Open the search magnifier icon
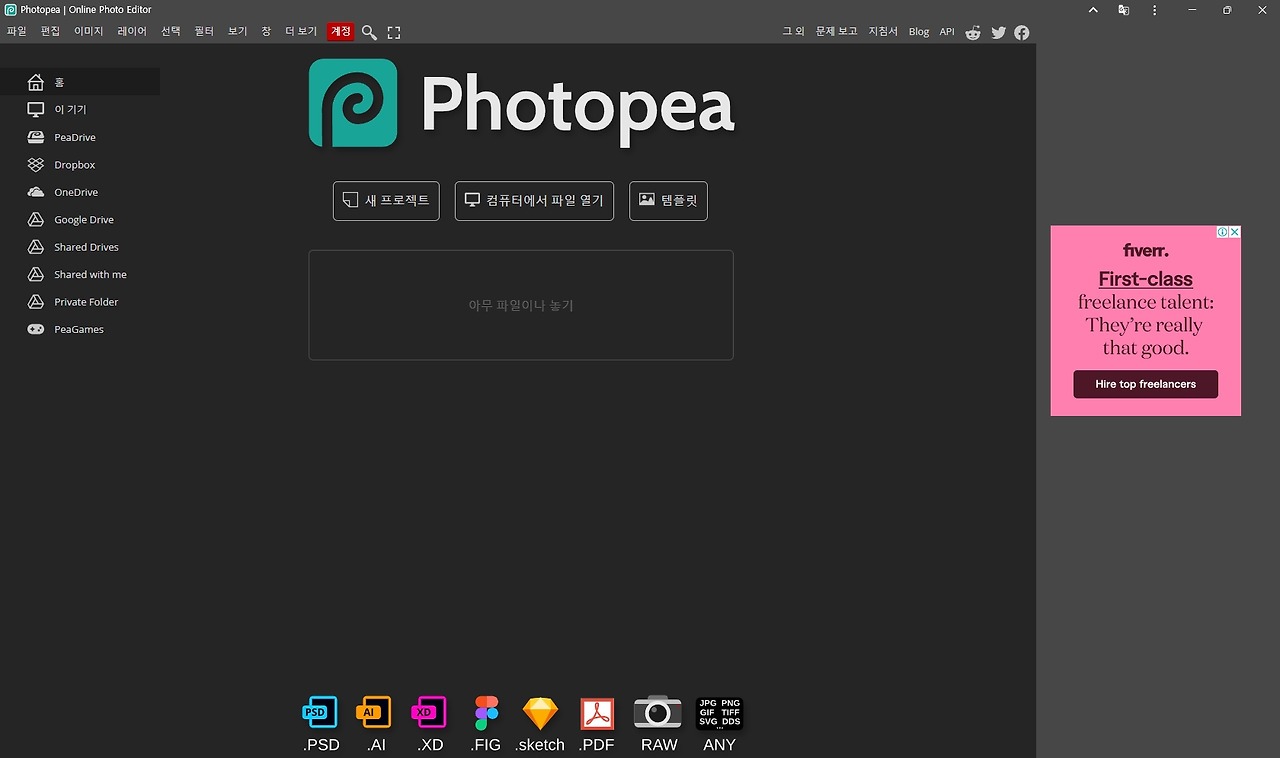Viewport: 1280px width, 758px height. pos(369,32)
